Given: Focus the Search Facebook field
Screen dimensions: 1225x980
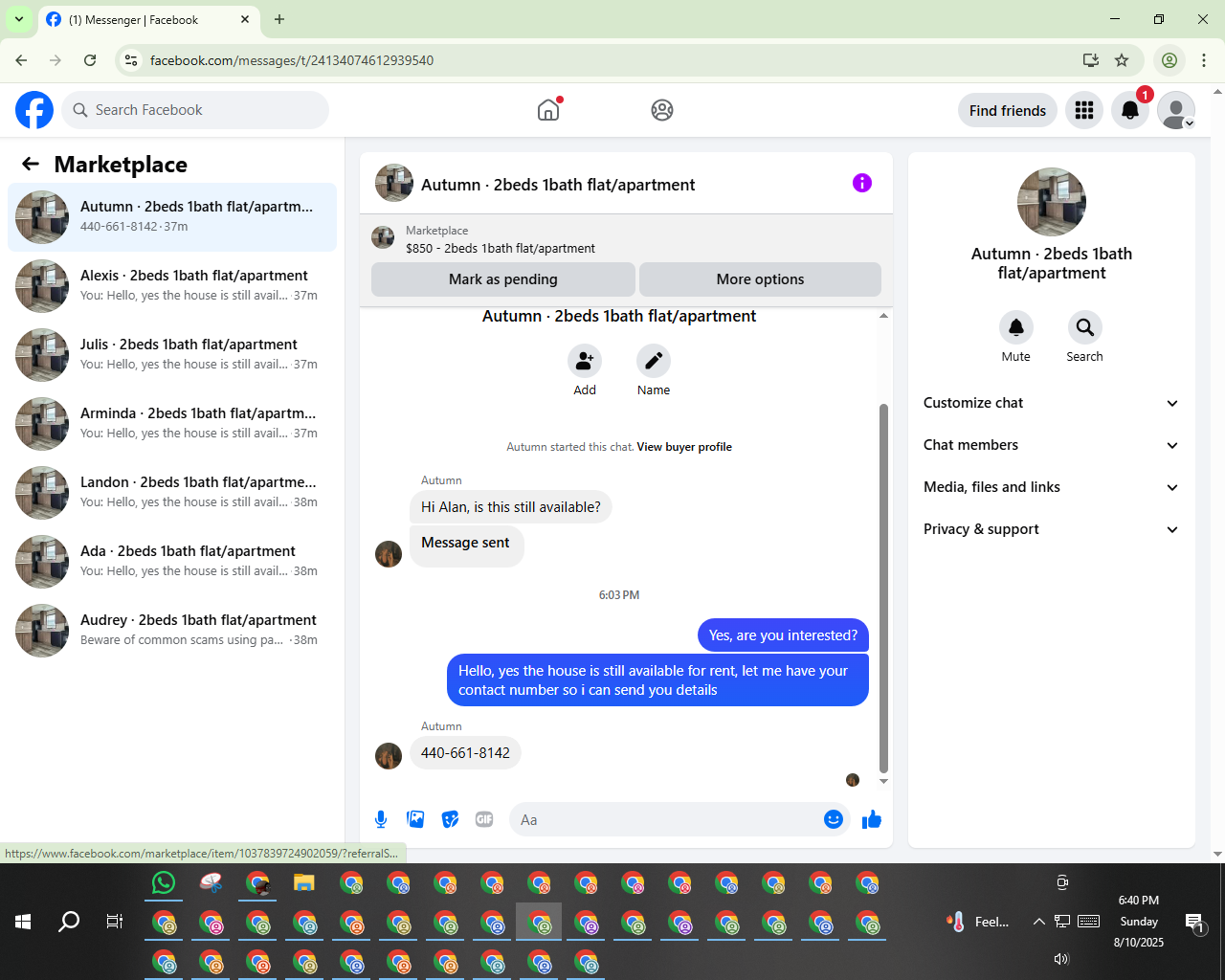Looking at the screenshot, I should [195, 110].
